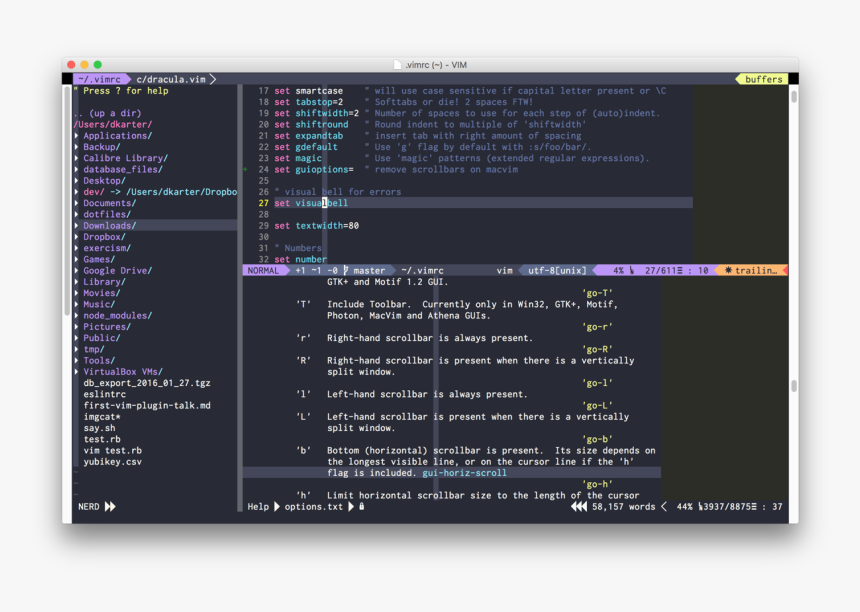Open the VirtualBox VMs/ directory

(x=123, y=372)
